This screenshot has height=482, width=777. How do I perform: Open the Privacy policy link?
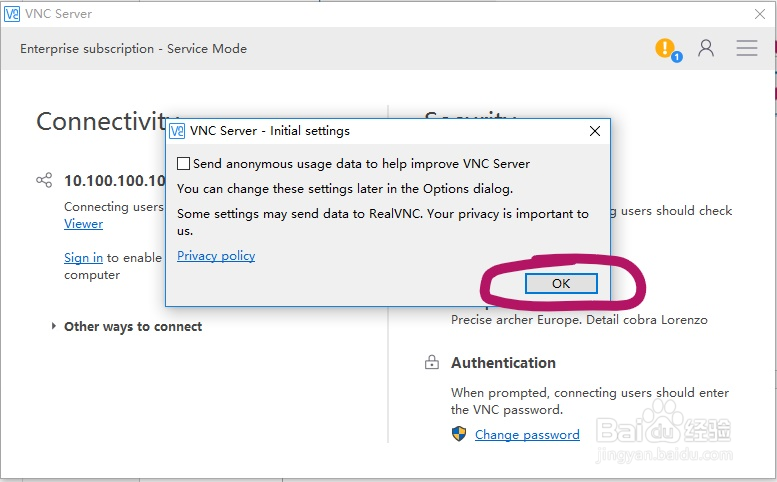pyautogui.click(x=216, y=256)
